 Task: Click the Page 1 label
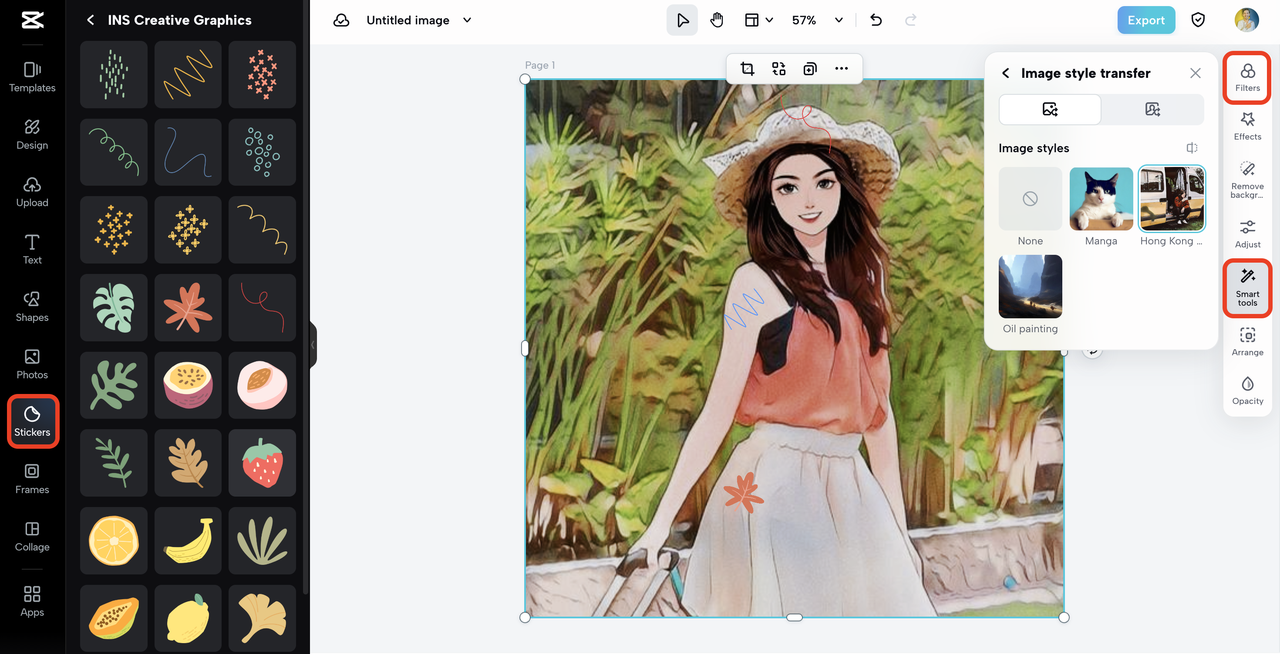[x=540, y=65]
